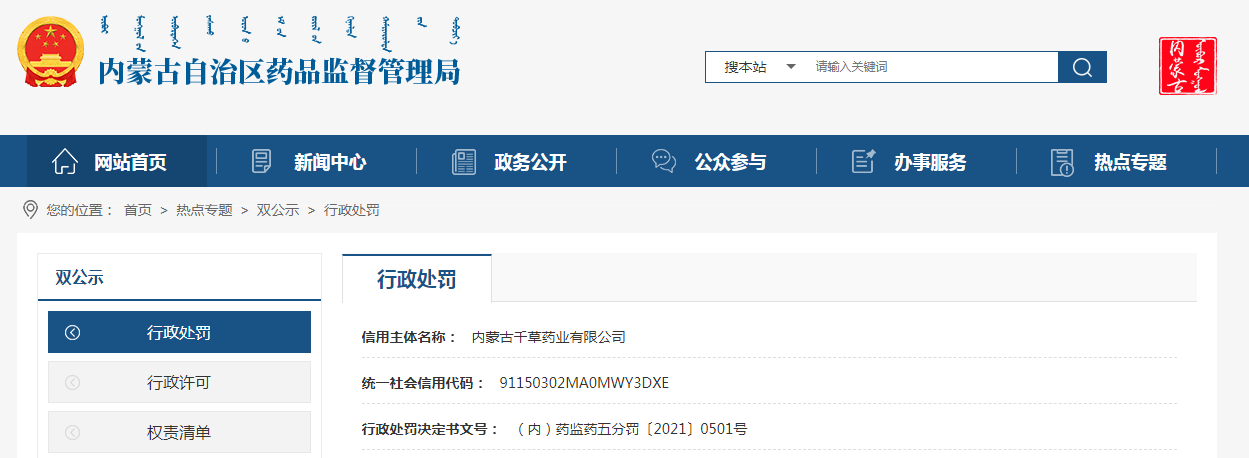The image size is (1249, 458).
Task: Go to 首页 in the breadcrumb
Action: tap(138, 210)
